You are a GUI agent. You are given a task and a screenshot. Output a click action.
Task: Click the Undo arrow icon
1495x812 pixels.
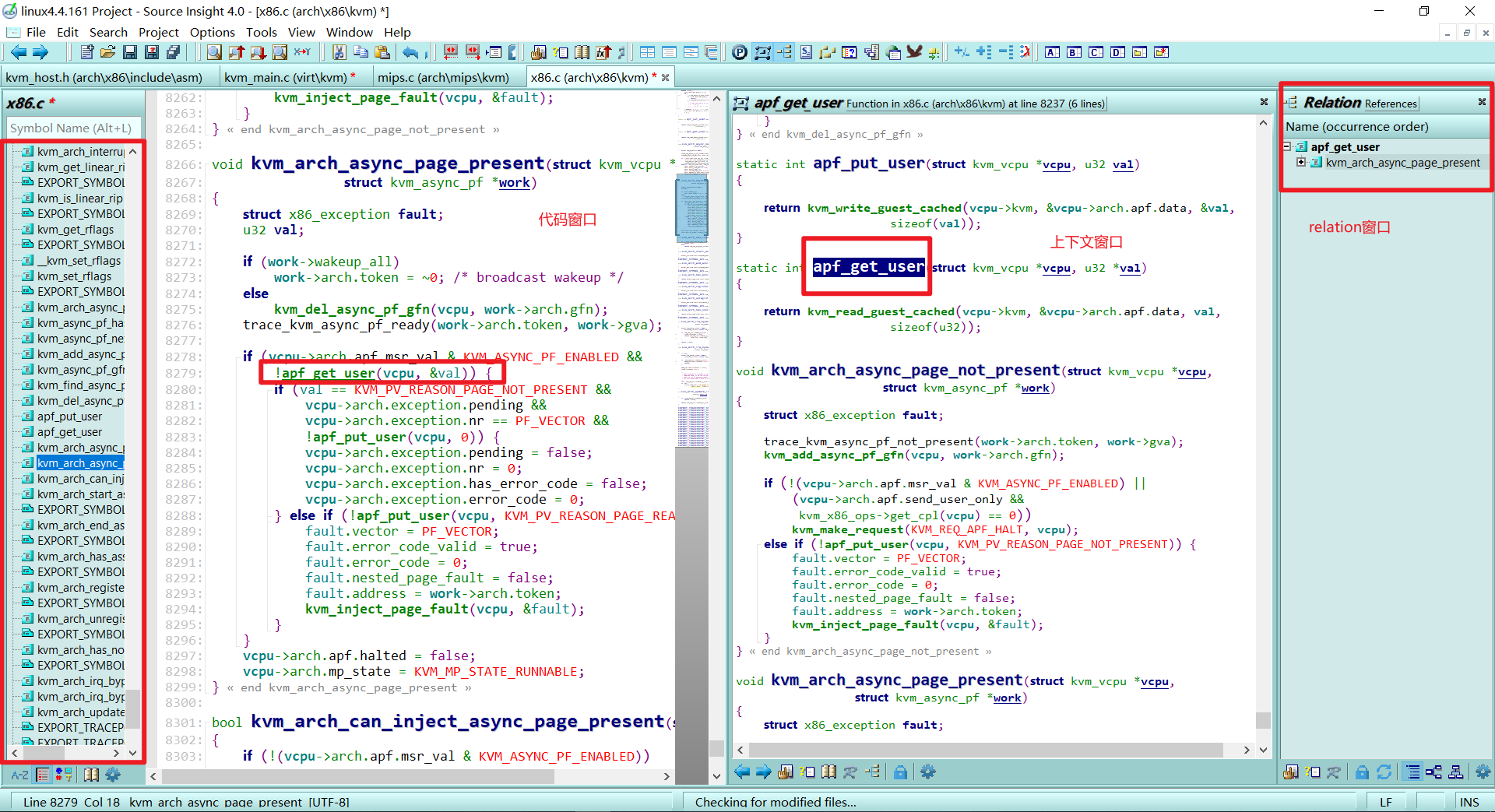click(x=410, y=52)
